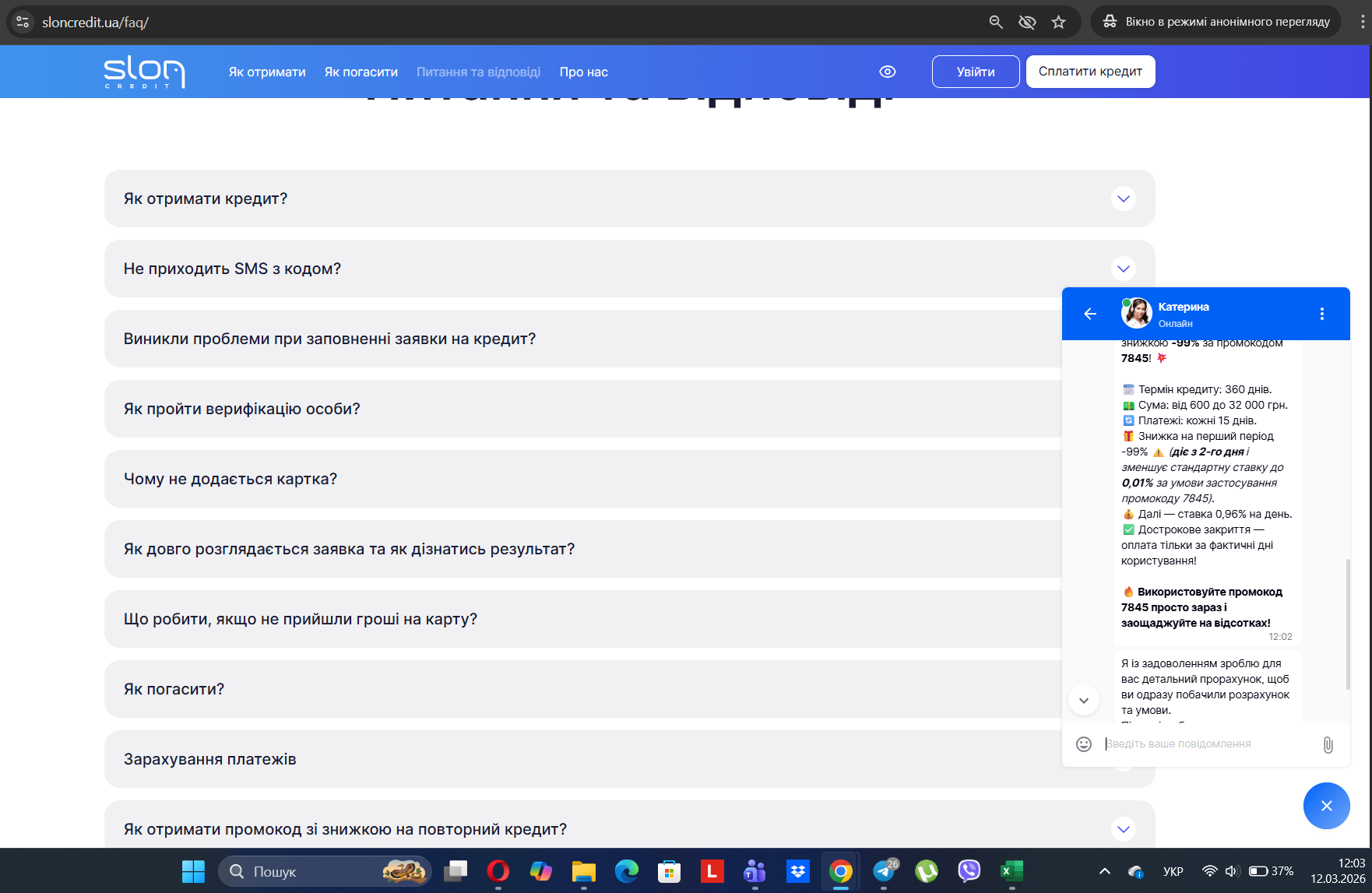Open uTorrent from the taskbar

click(x=927, y=871)
